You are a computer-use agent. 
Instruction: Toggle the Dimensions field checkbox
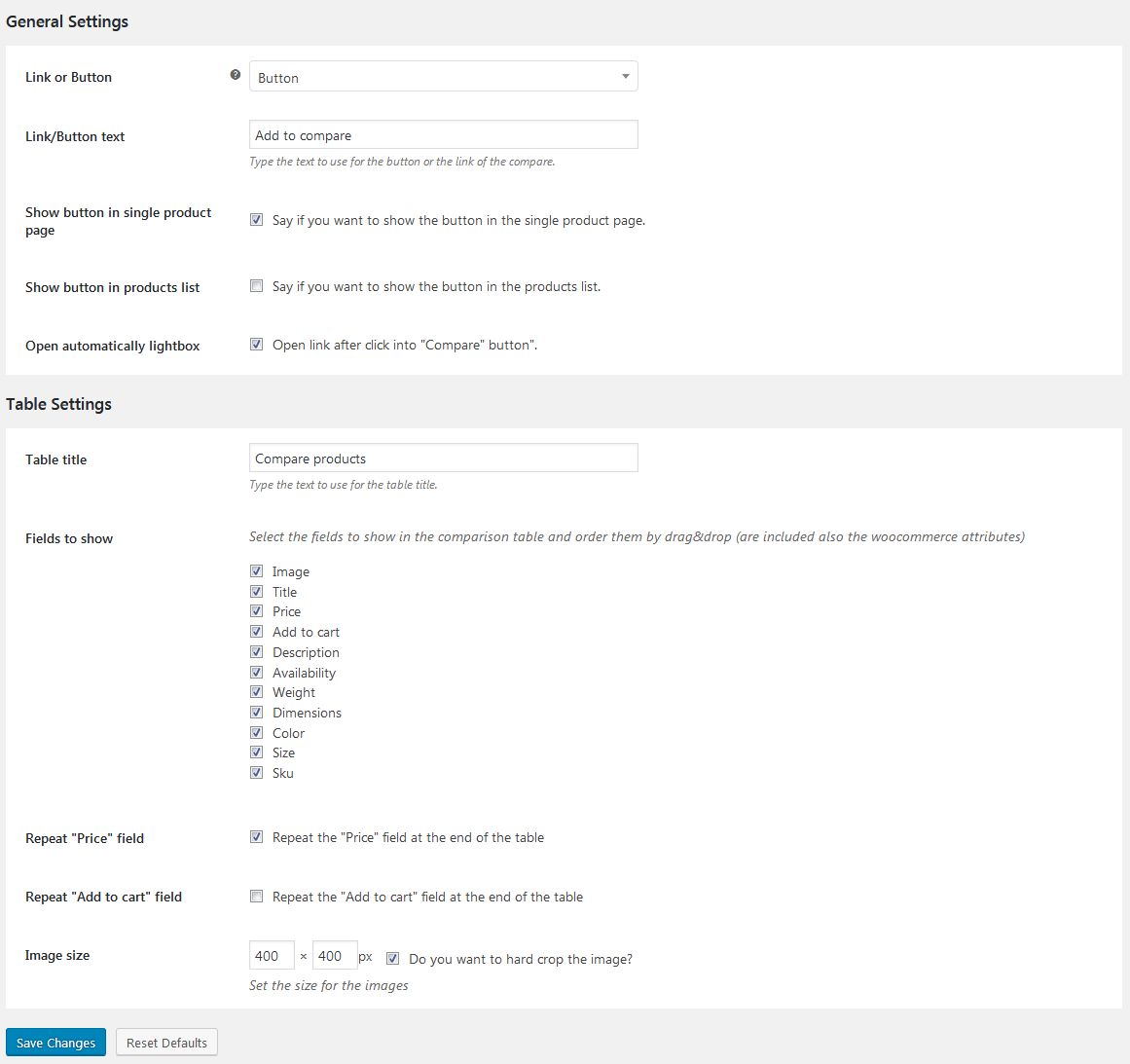[257, 713]
